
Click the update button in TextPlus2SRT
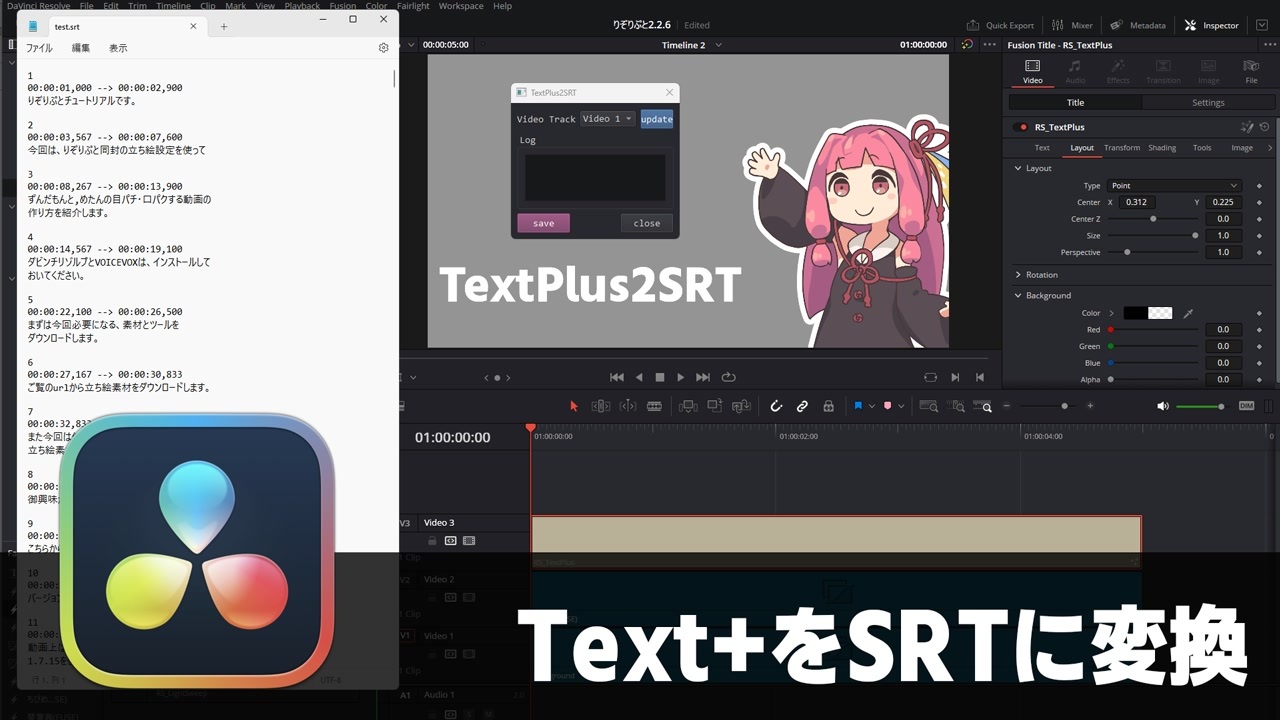point(656,119)
